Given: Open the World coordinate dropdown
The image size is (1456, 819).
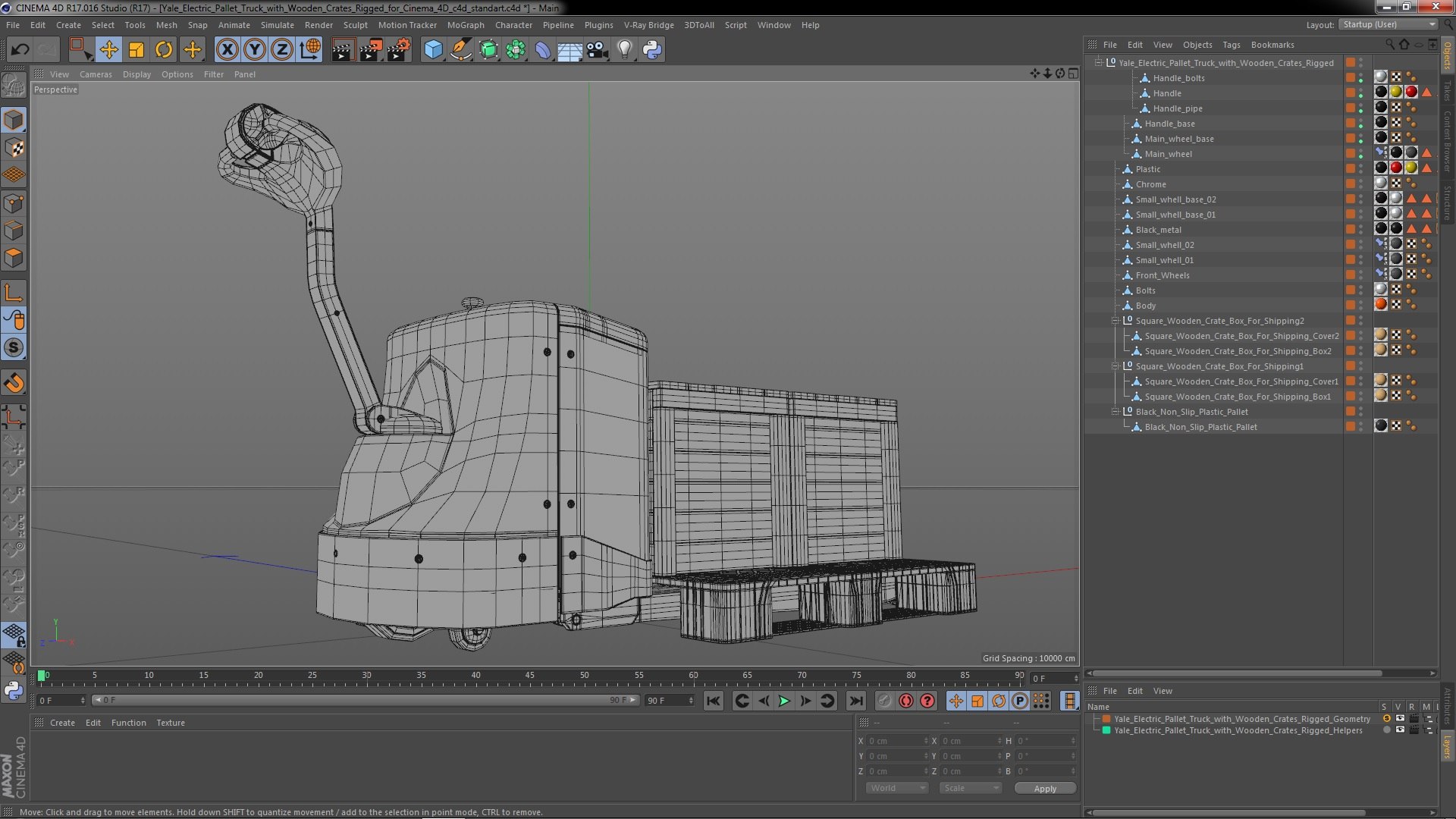Looking at the screenshot, I should (897, 788).
